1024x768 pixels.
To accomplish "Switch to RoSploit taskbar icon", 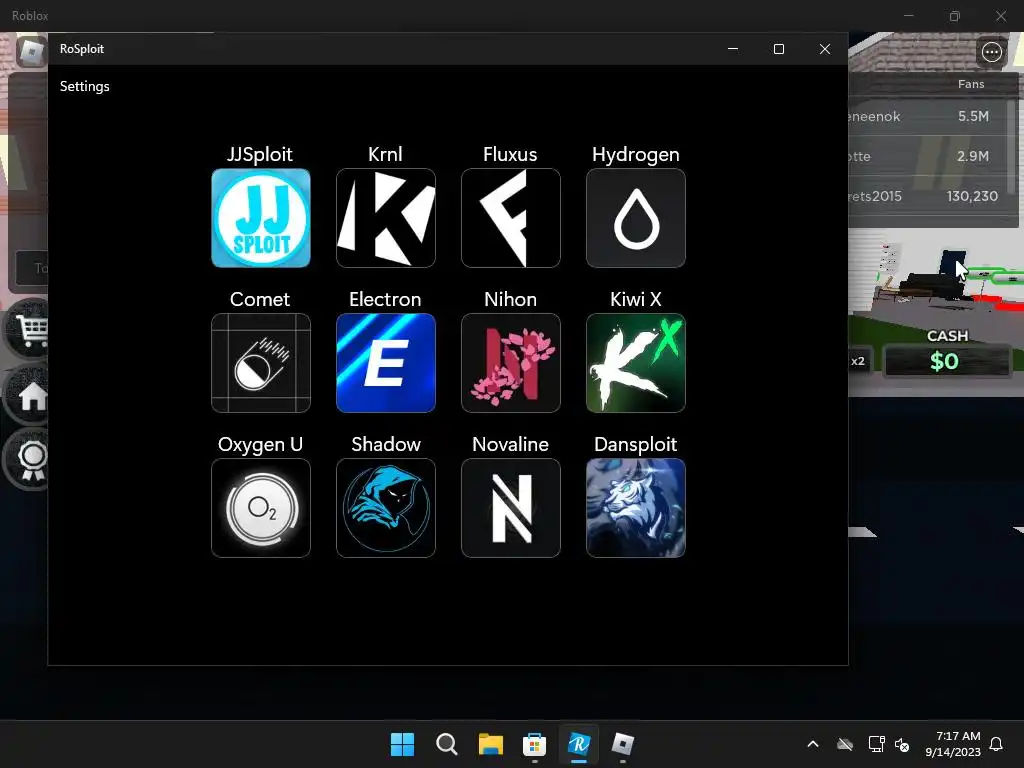I will coord(579,744).
